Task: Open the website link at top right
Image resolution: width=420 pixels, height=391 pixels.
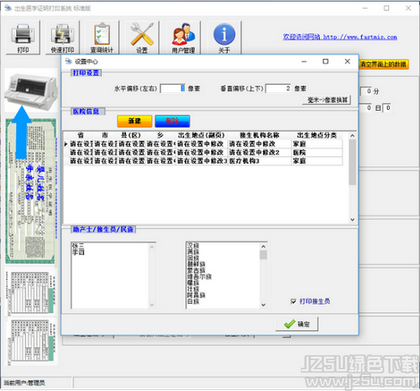Action: point(340,37)
